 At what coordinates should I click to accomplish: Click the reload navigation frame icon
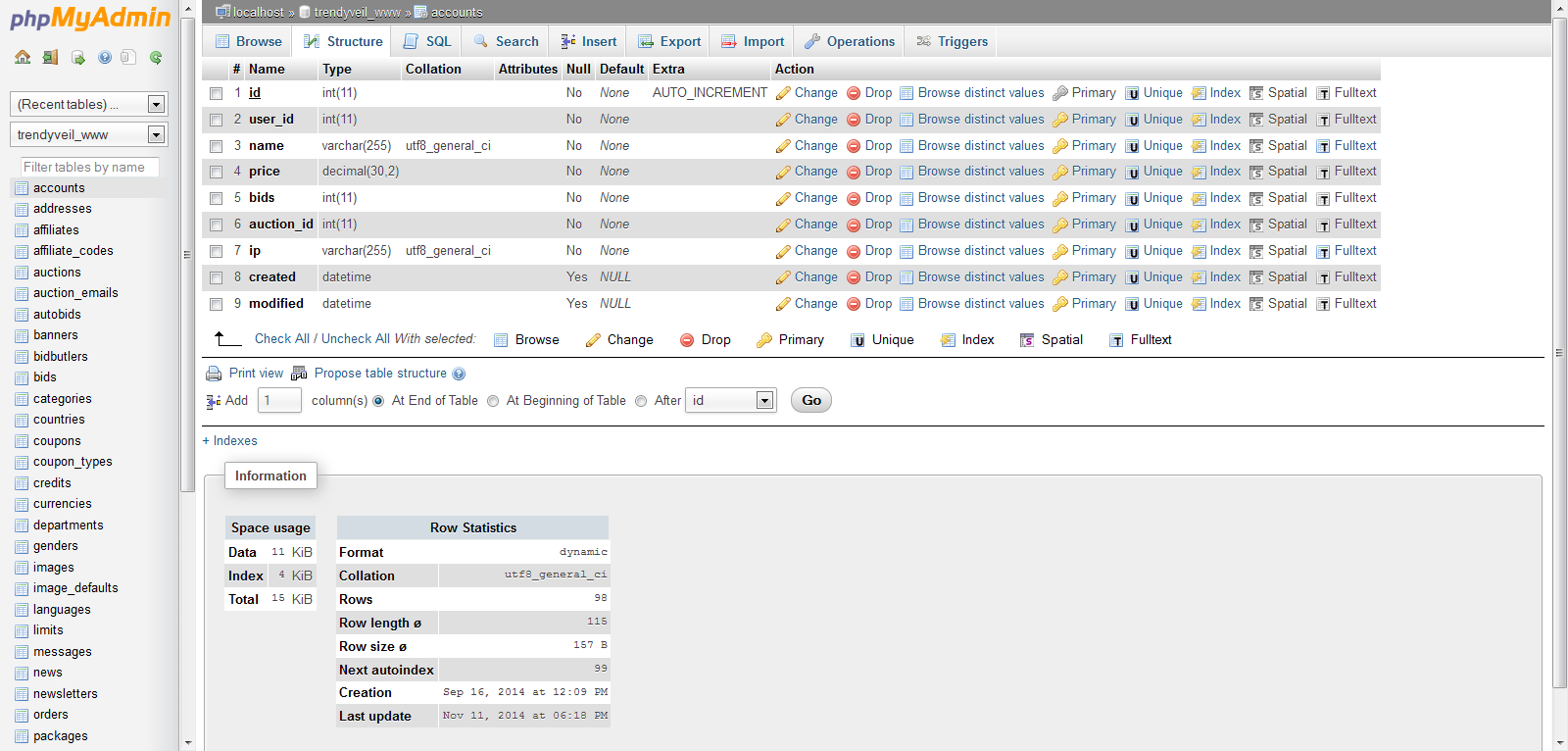click(156, 57)
